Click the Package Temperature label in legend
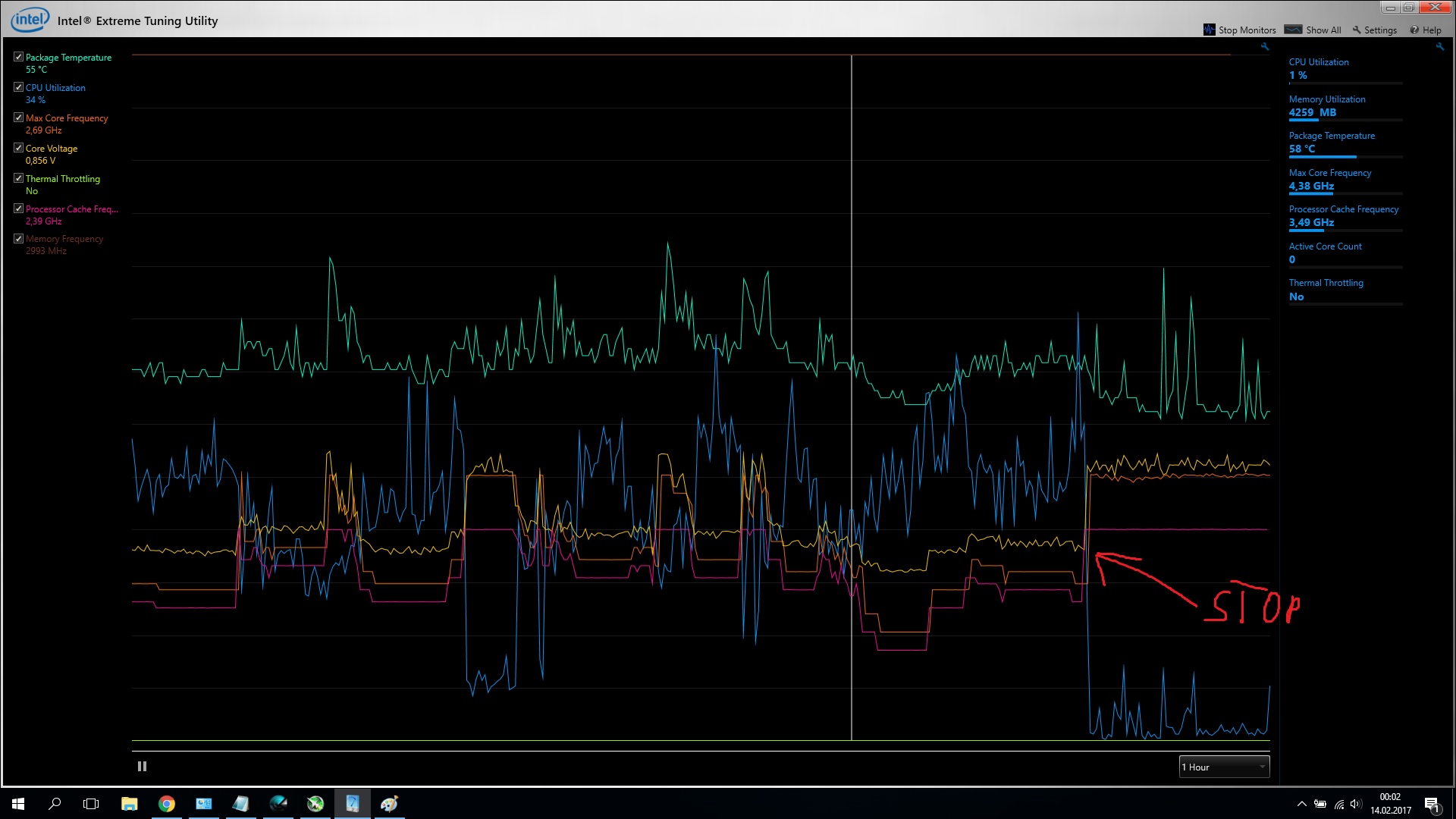 click(x=68, y=58)
